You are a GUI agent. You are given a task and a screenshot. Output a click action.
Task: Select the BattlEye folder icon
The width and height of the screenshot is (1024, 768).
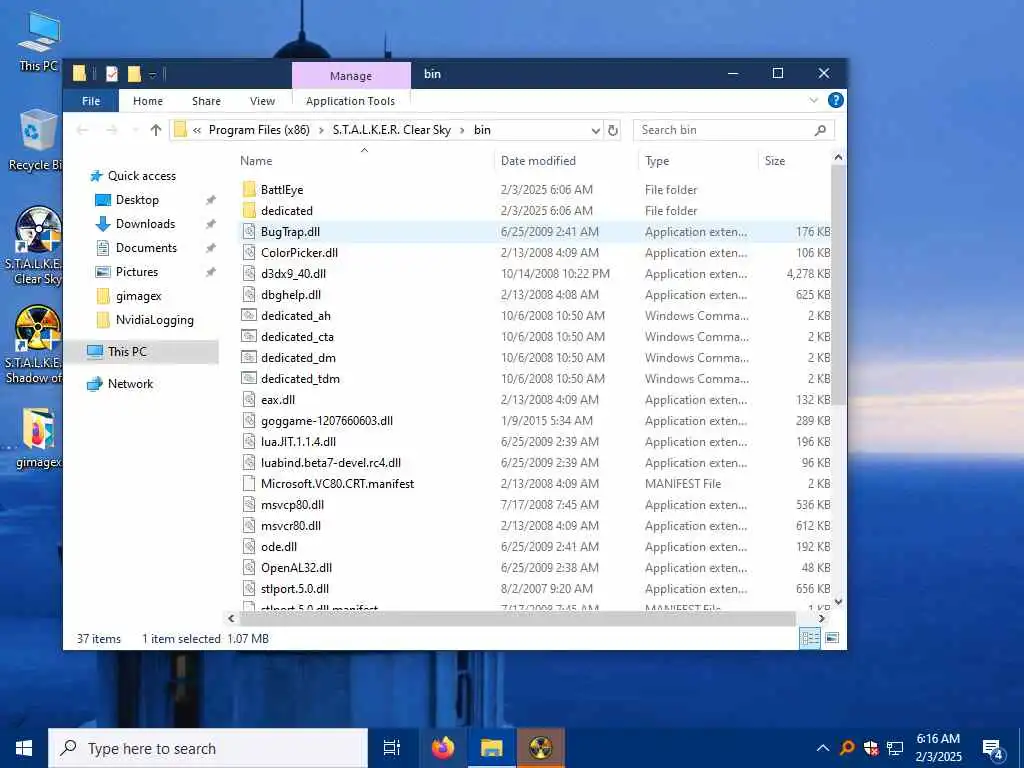[249, 189]
